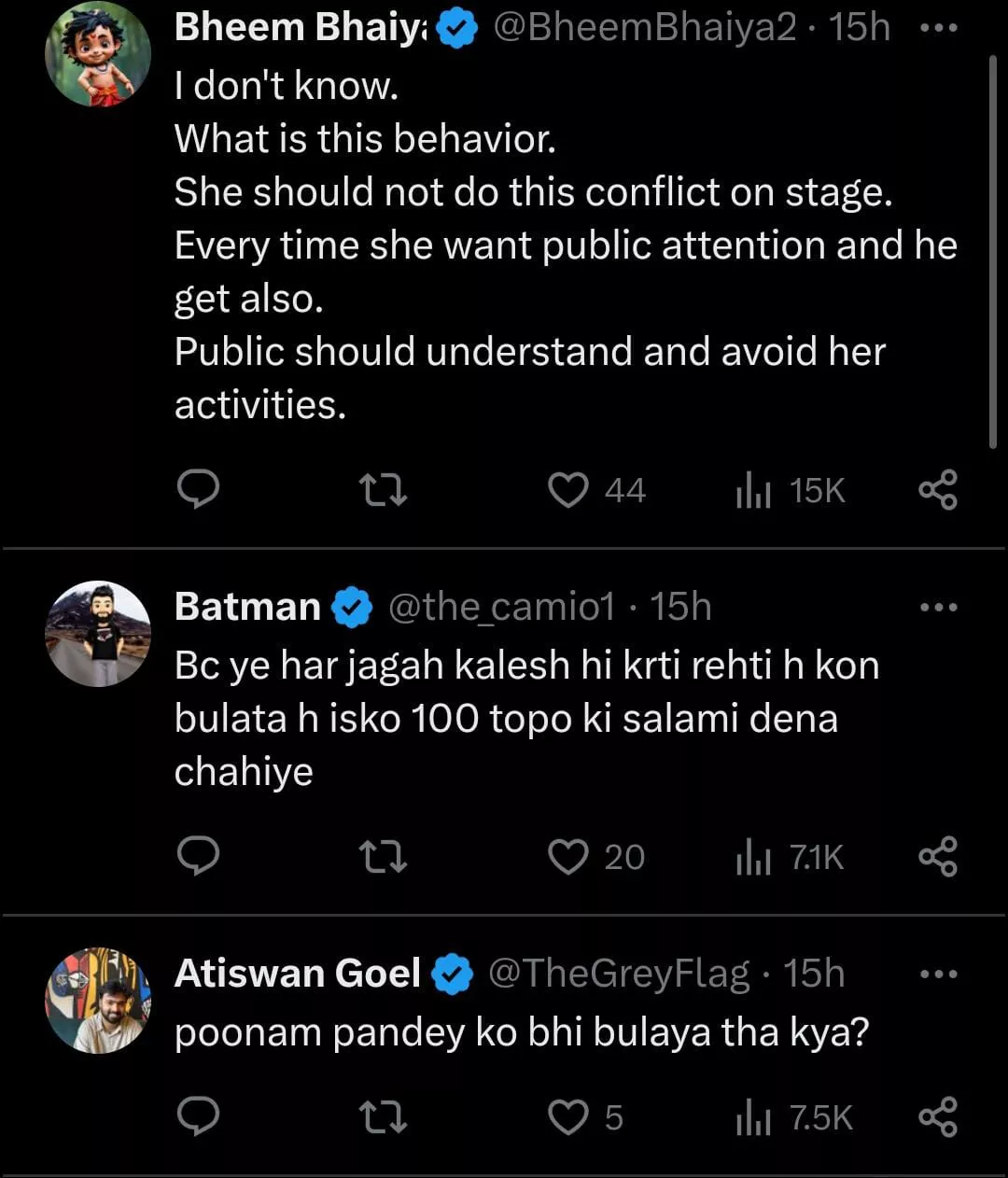Open more options on Atiswan Goel's tweet
The height and width of the screenshot is (1178, 1008).
pyautogui.click(x=937, y=974)
